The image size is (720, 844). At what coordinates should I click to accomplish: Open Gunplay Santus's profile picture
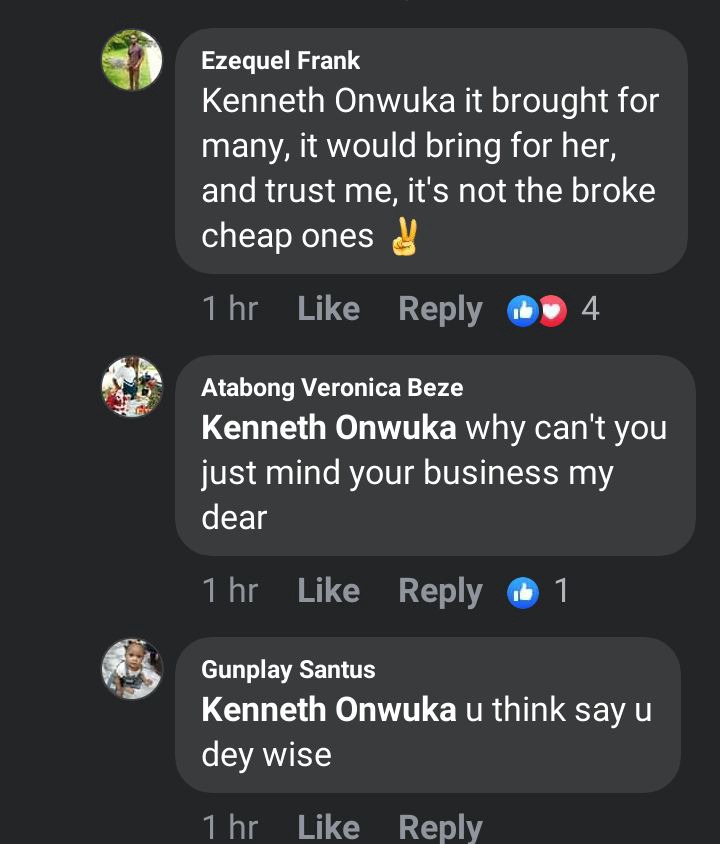tap(132, 669)
